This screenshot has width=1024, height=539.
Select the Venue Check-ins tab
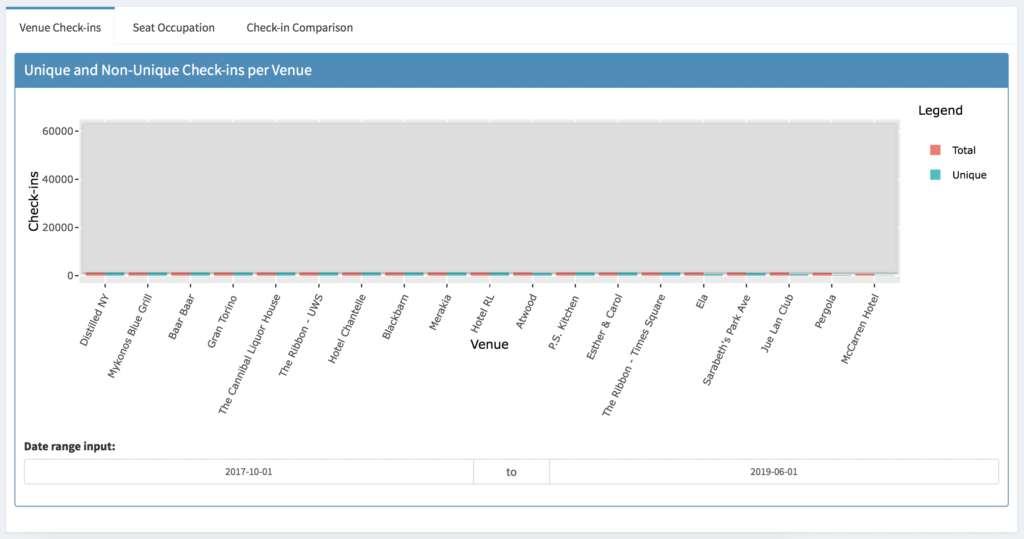[x=60, y=27]
